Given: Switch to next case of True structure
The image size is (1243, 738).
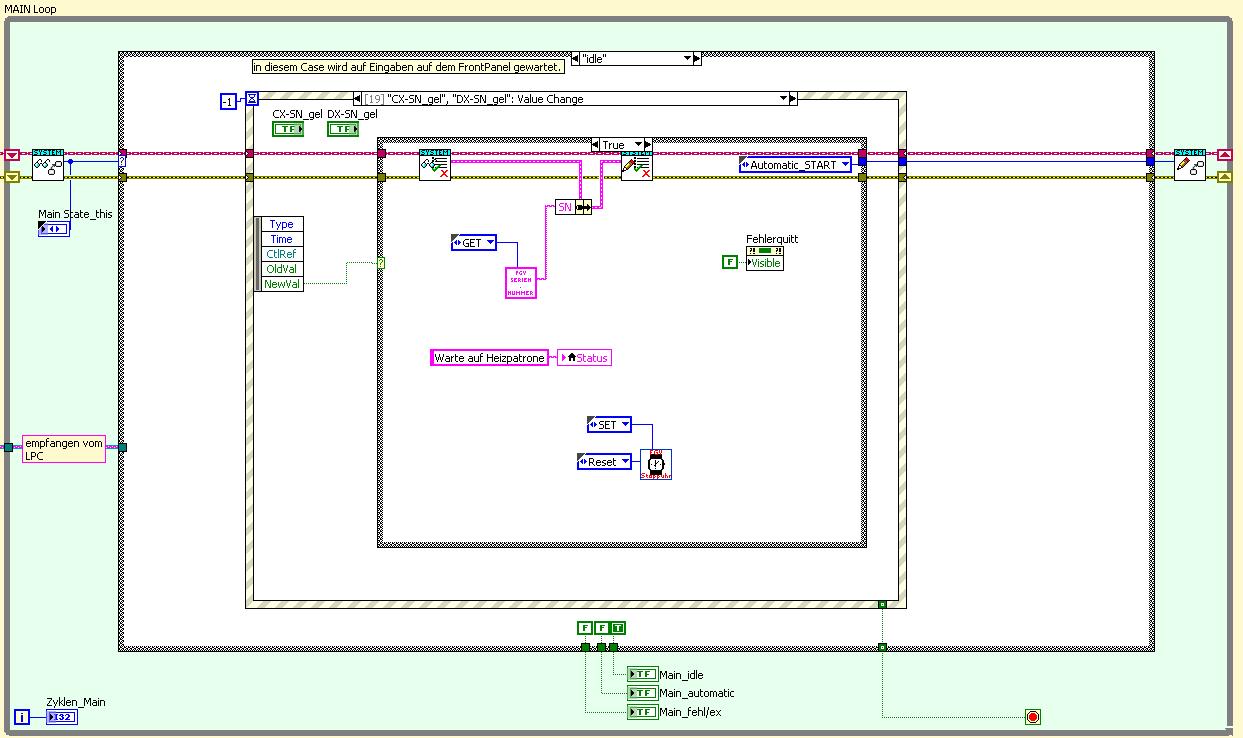Looking at the screenshot, I should click(x=646, y=145).
